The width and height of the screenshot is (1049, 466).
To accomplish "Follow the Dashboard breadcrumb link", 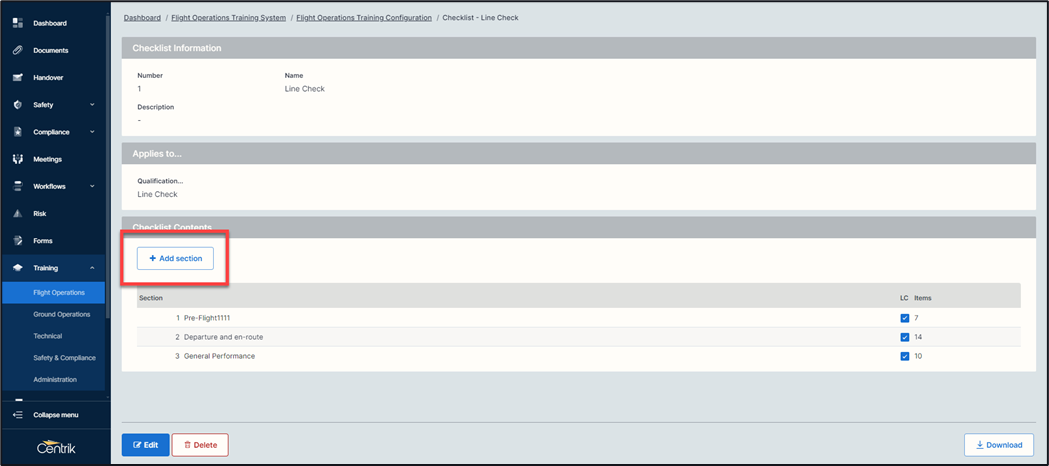I will (142, 18).
